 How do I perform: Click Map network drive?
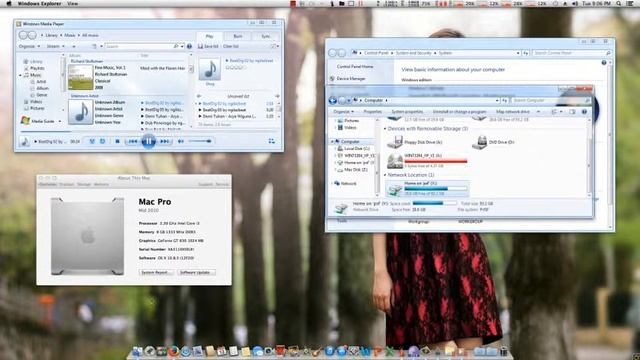coord(513,111)
